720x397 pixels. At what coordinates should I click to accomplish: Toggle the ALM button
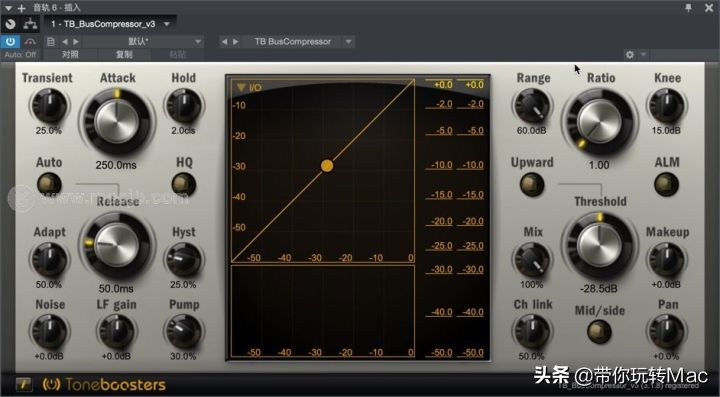pyautogui.click(x=666, y=184)
